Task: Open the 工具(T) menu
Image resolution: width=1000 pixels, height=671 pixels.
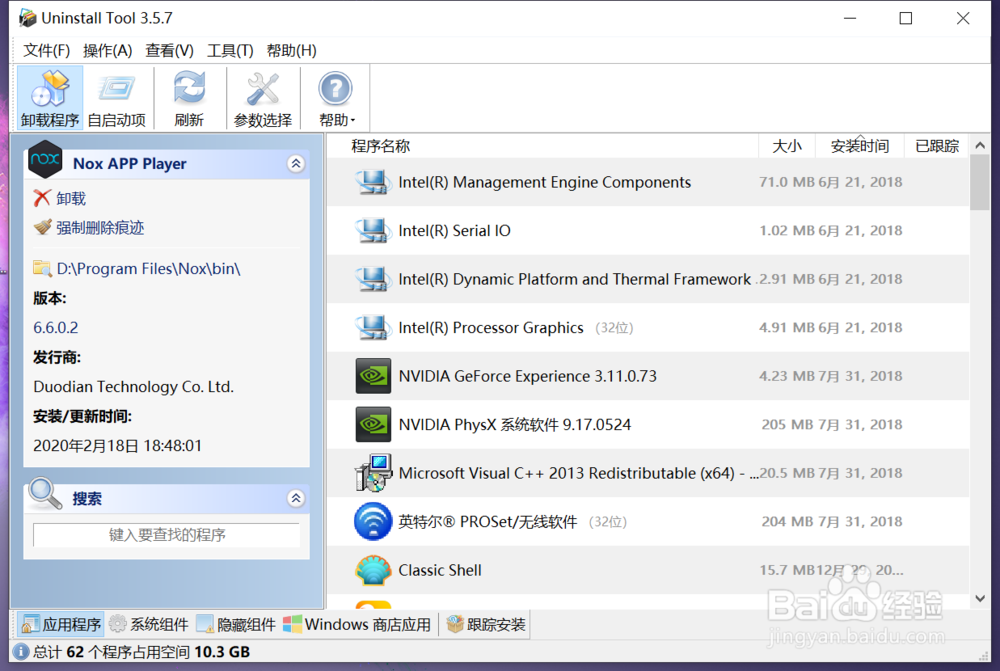Action: coord(230,50)
